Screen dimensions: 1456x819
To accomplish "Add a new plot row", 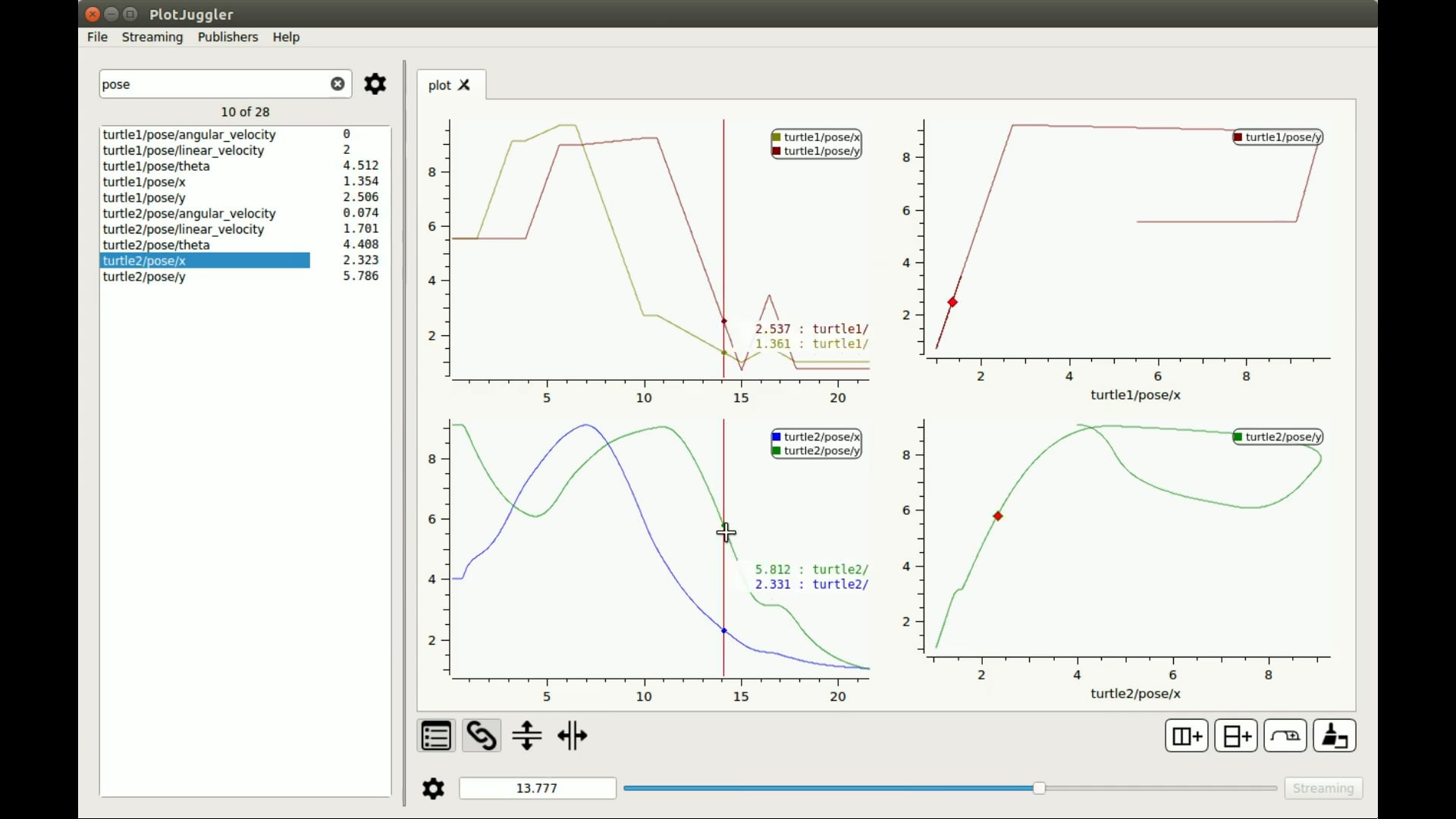I will pyautogui.click(x=1236, y=736).
